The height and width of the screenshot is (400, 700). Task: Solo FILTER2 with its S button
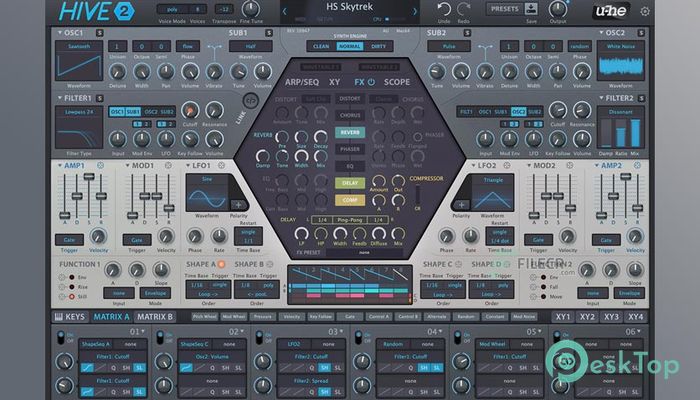pos(641,98)
